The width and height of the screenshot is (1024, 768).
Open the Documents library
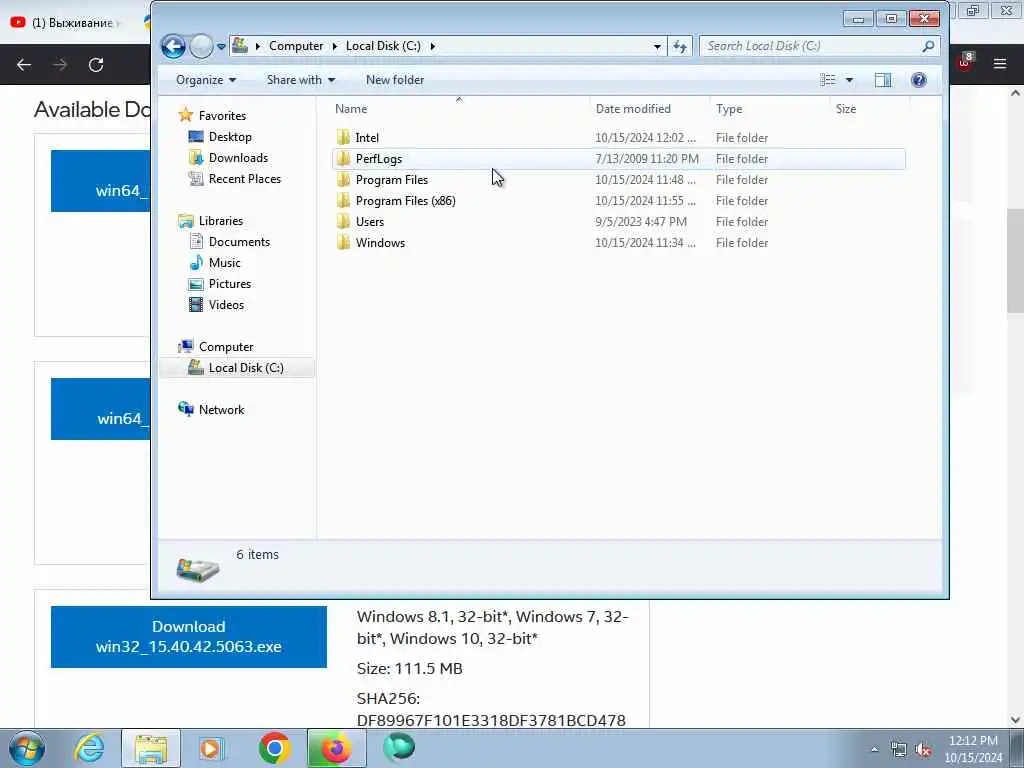coord(239,242)
